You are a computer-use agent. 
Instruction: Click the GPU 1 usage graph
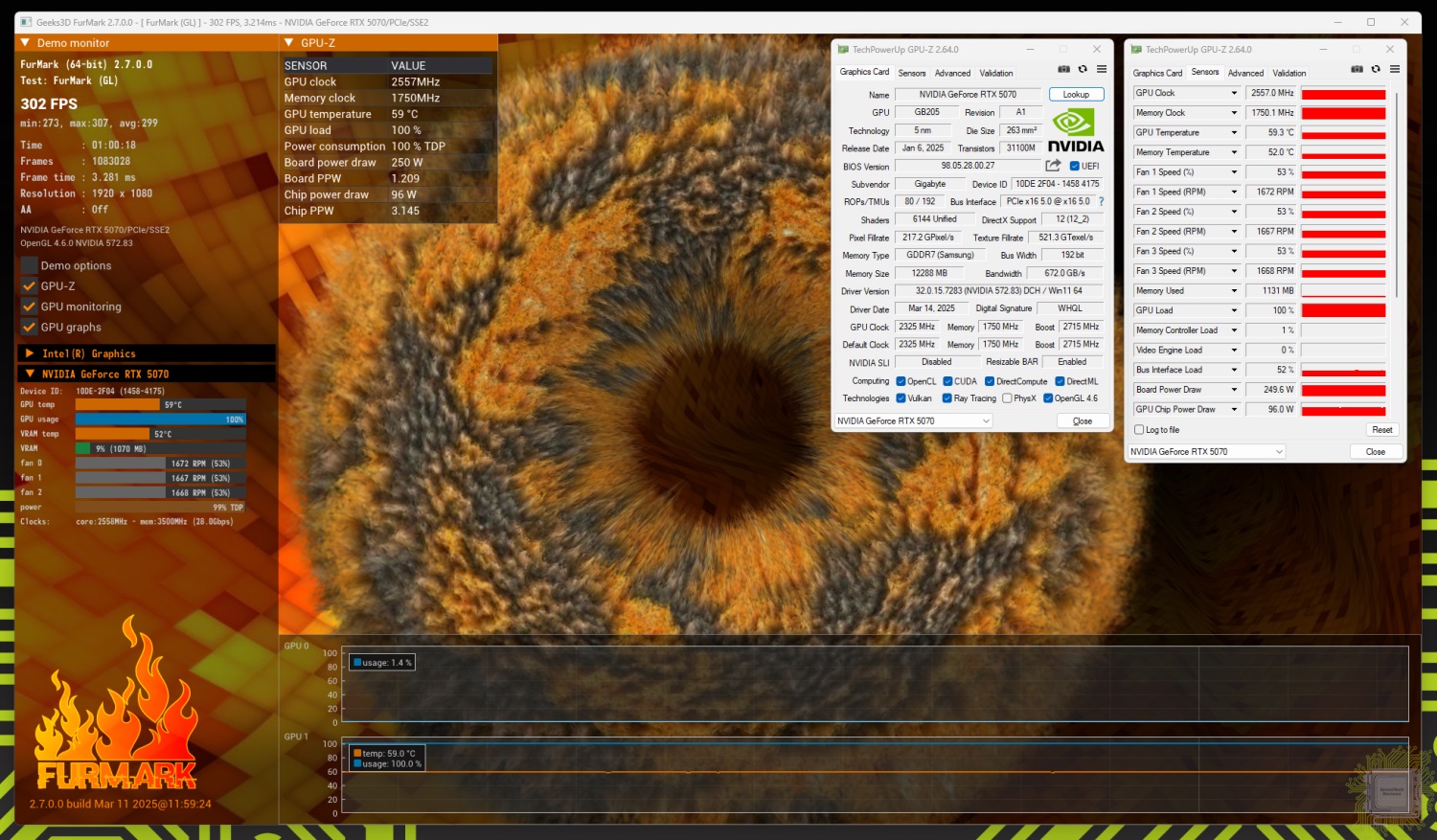pos(876,776)
